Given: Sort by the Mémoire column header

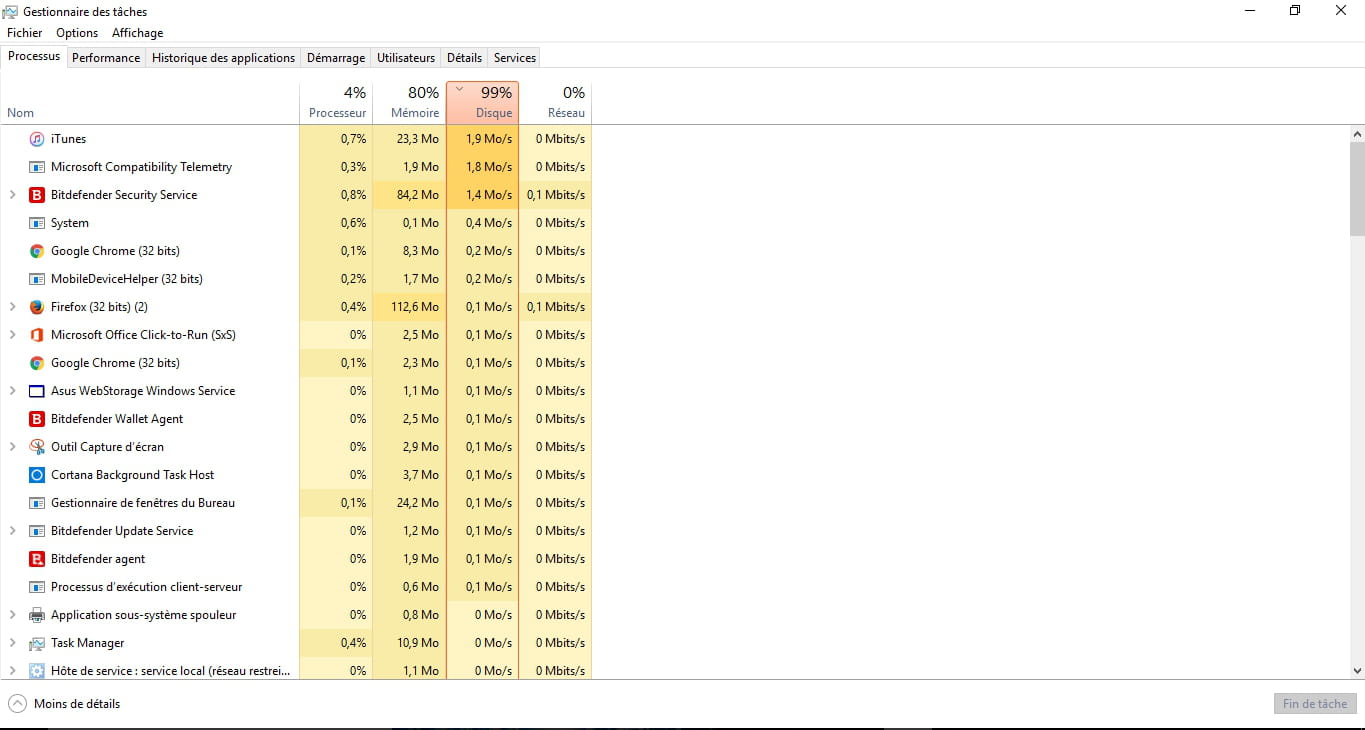Looking at the screenshot, I should 409,103.
